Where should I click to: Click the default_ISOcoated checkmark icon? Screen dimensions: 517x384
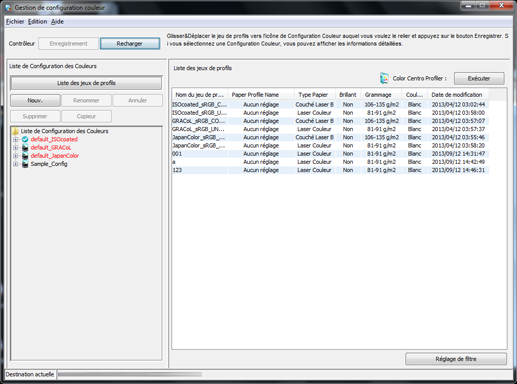pos(25,139)
